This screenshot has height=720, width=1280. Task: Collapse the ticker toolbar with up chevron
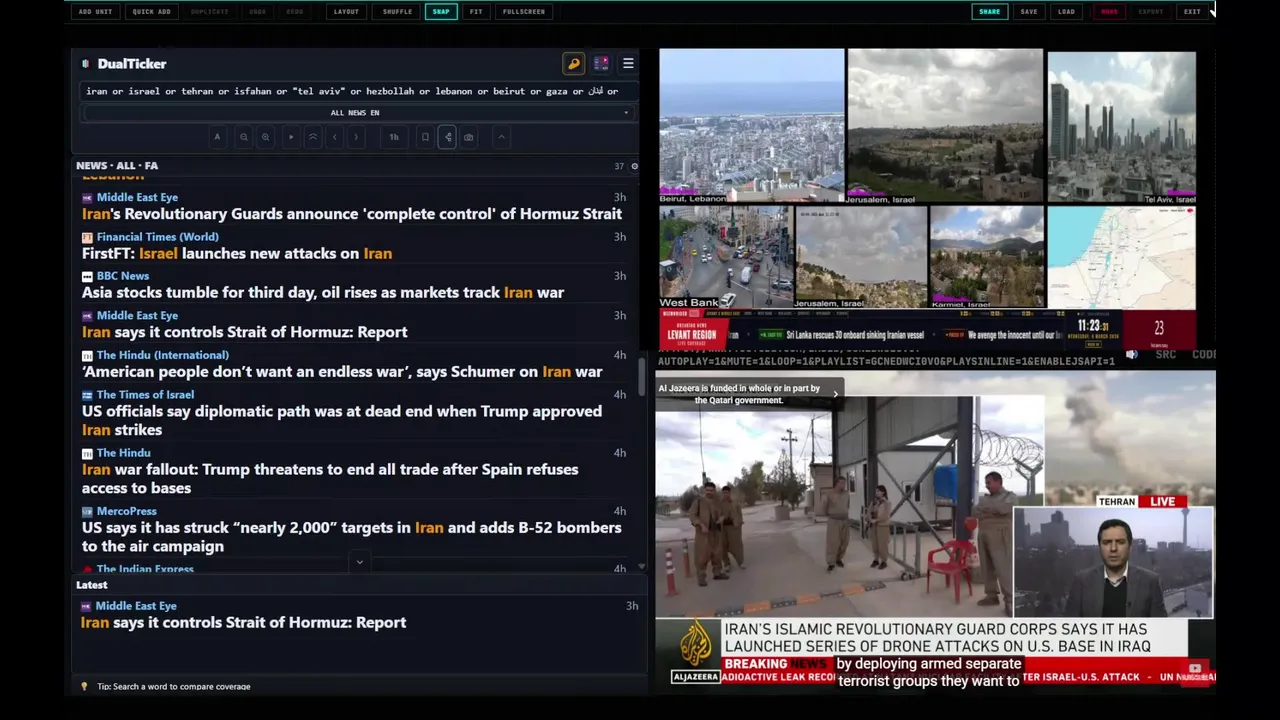501,137
